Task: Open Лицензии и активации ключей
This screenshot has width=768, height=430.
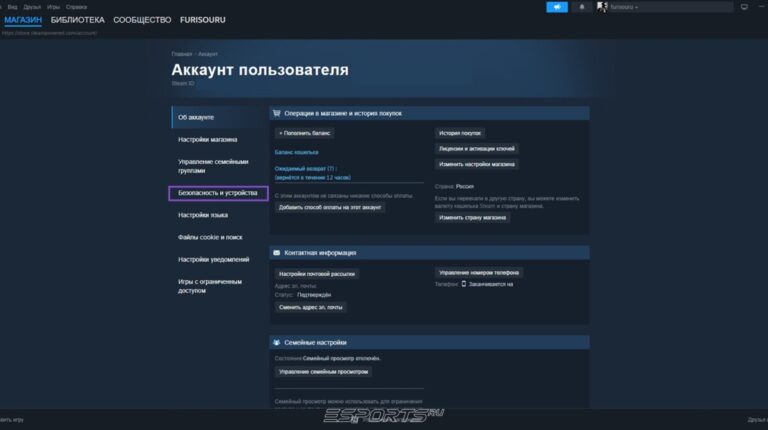Action: tap(477, 149)
